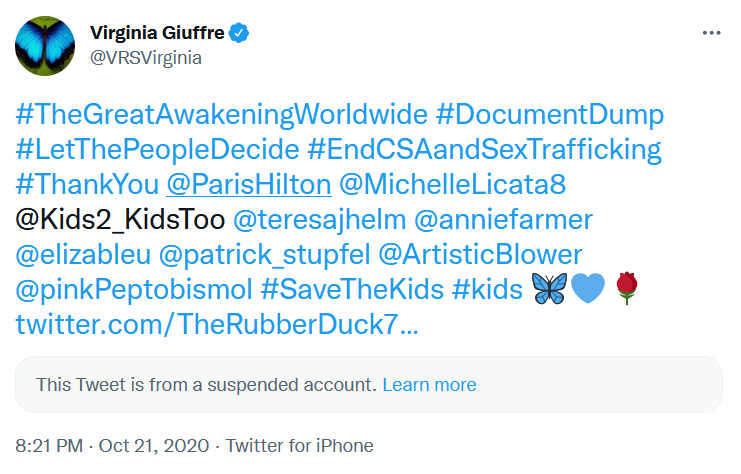The width and height of the screenshot is (741, 474).
Task: Visit the @anniefarmer mention
Action: 503,220
